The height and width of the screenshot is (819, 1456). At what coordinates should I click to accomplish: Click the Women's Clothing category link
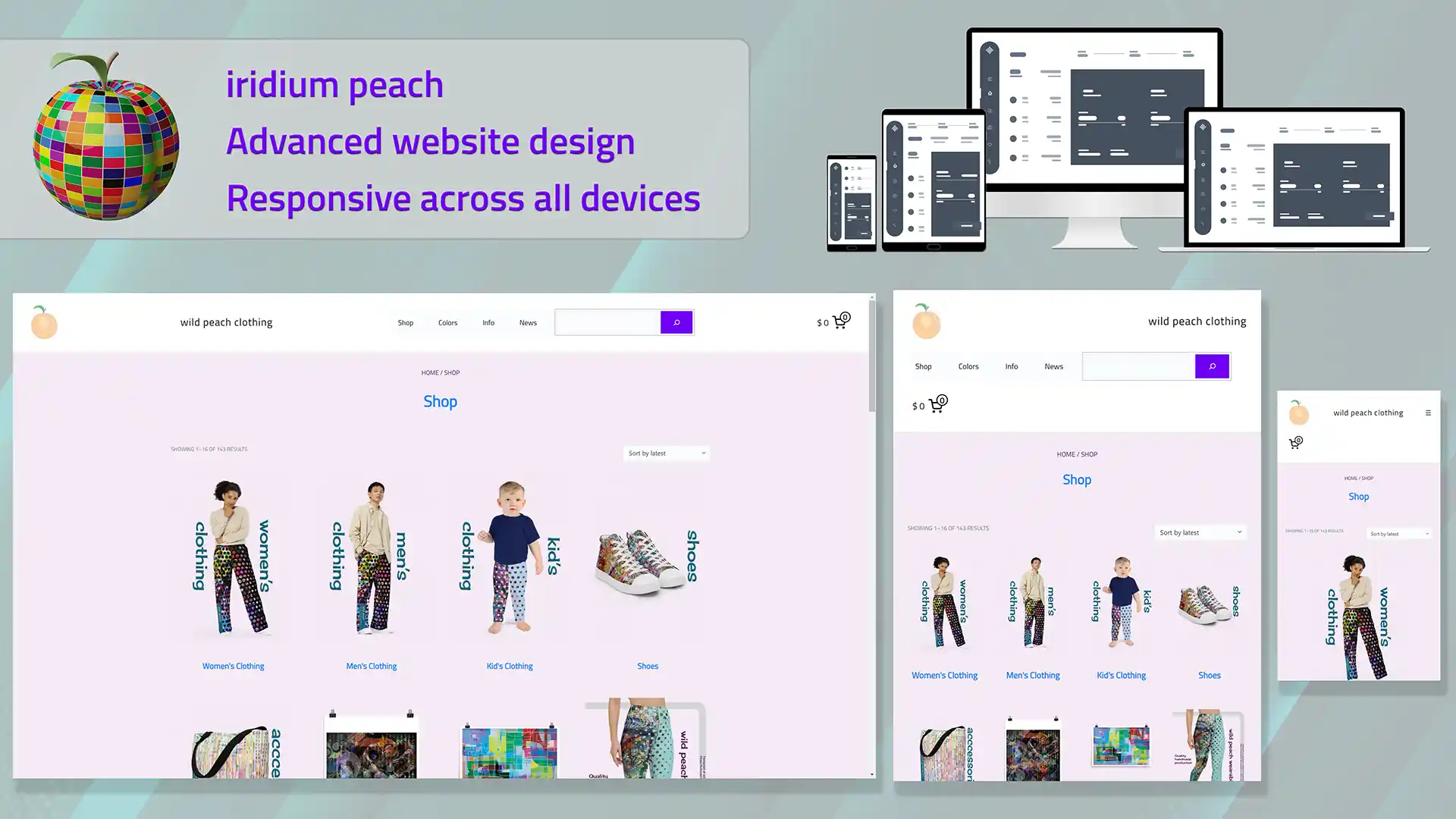pyautogui.click(x=233, y=665)
